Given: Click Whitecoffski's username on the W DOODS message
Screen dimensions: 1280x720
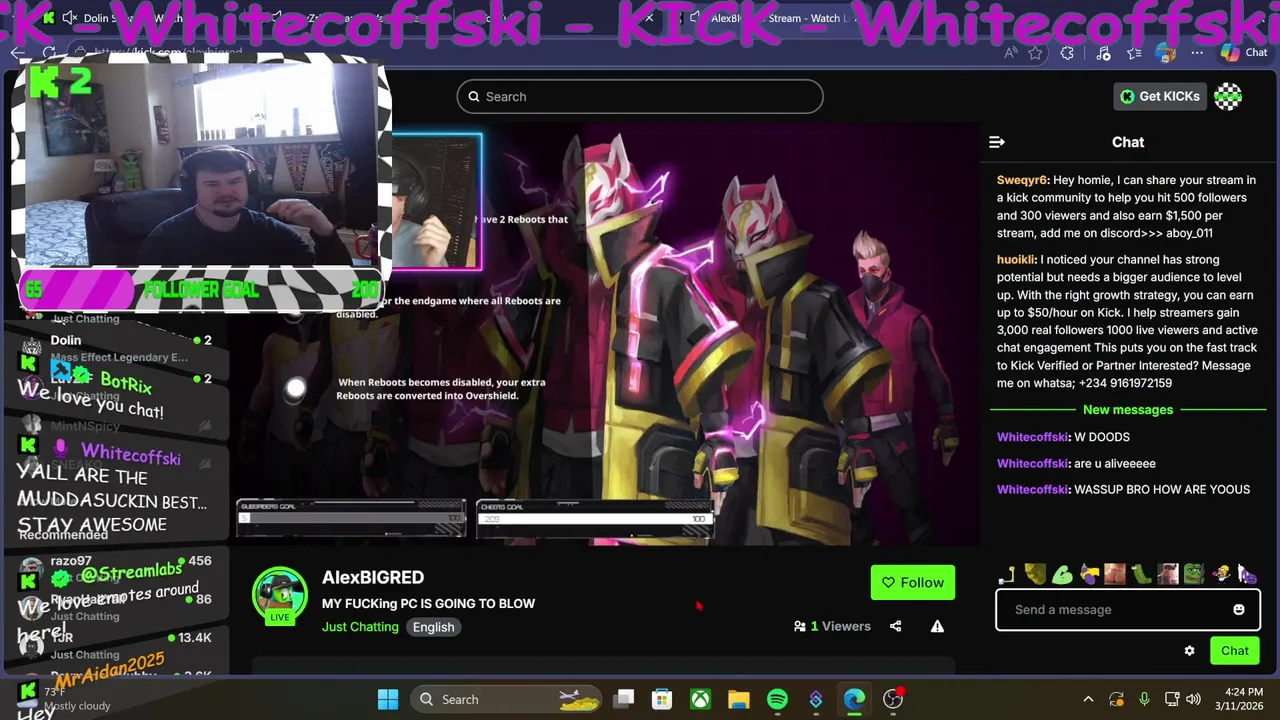Looking at the screenshot, I should [1033, 437].
